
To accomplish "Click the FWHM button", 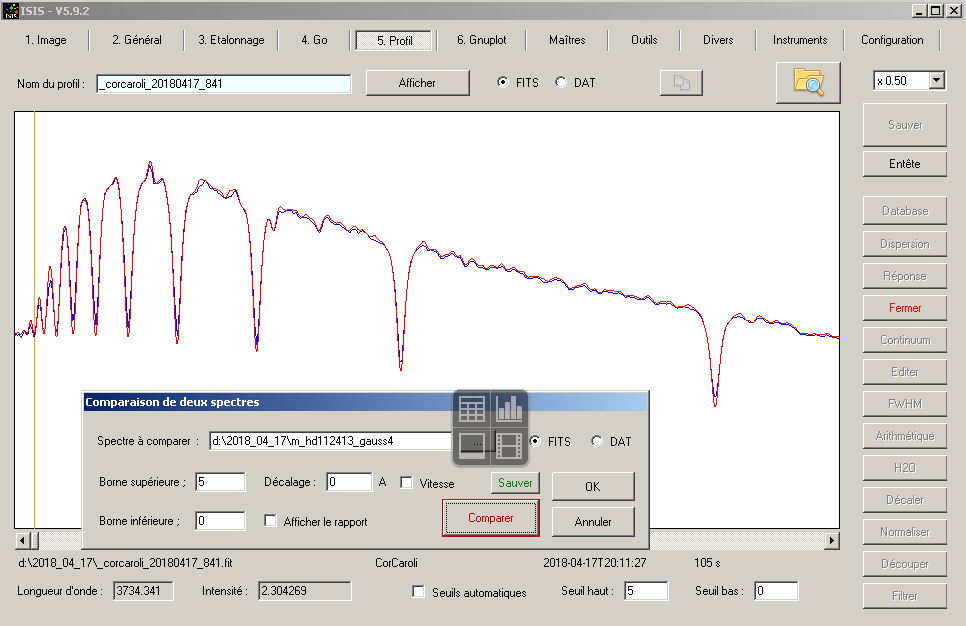I will point(904,404).
